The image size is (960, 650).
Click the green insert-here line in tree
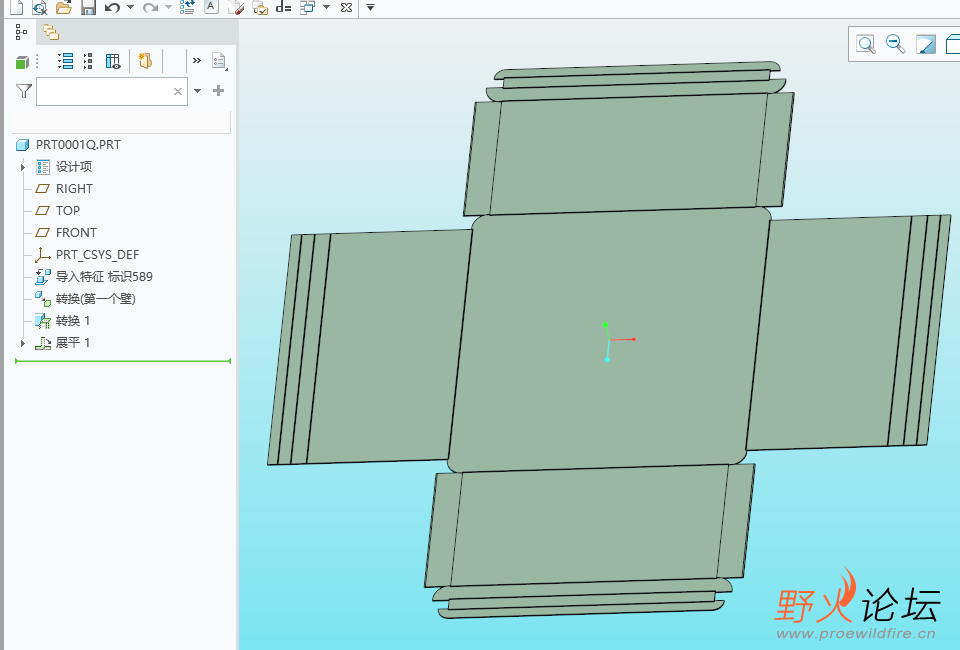coord(123,361)
